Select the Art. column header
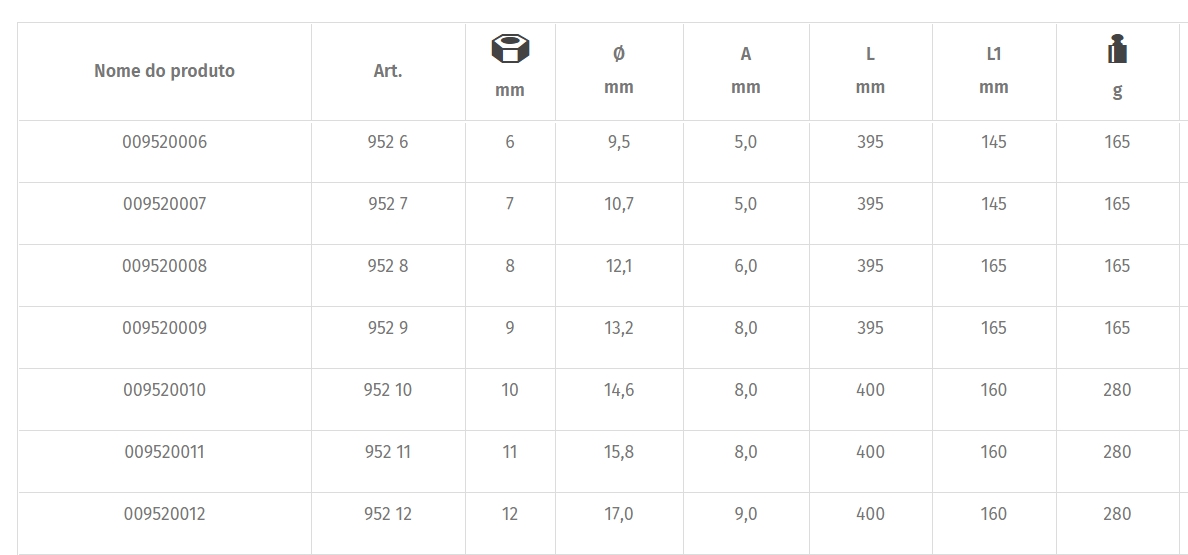This screenshot has height=555, width=1188. pyautogui.click(x=388, y=71)
